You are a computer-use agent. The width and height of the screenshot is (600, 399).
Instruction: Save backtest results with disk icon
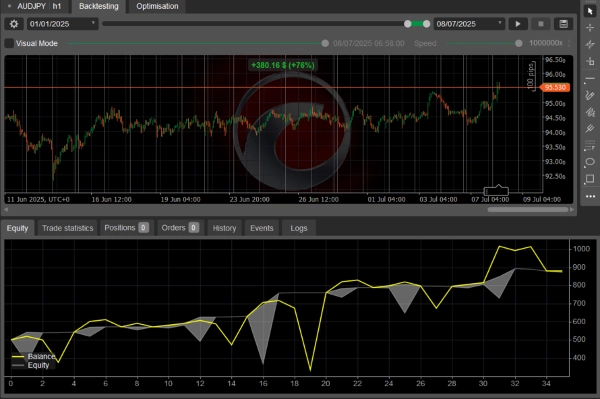click(x=563, y=24)
